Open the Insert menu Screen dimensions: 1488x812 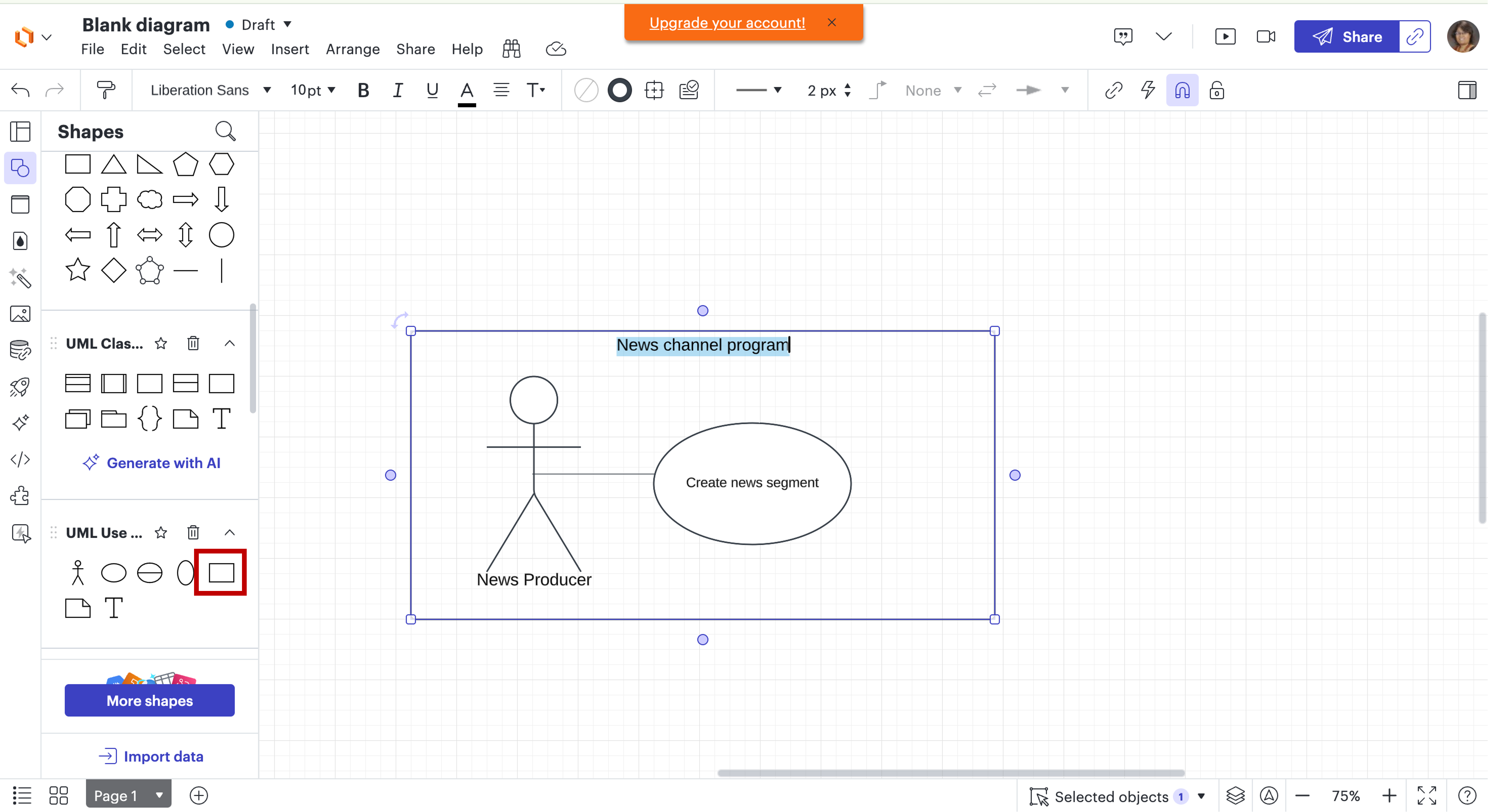[289, 49]
